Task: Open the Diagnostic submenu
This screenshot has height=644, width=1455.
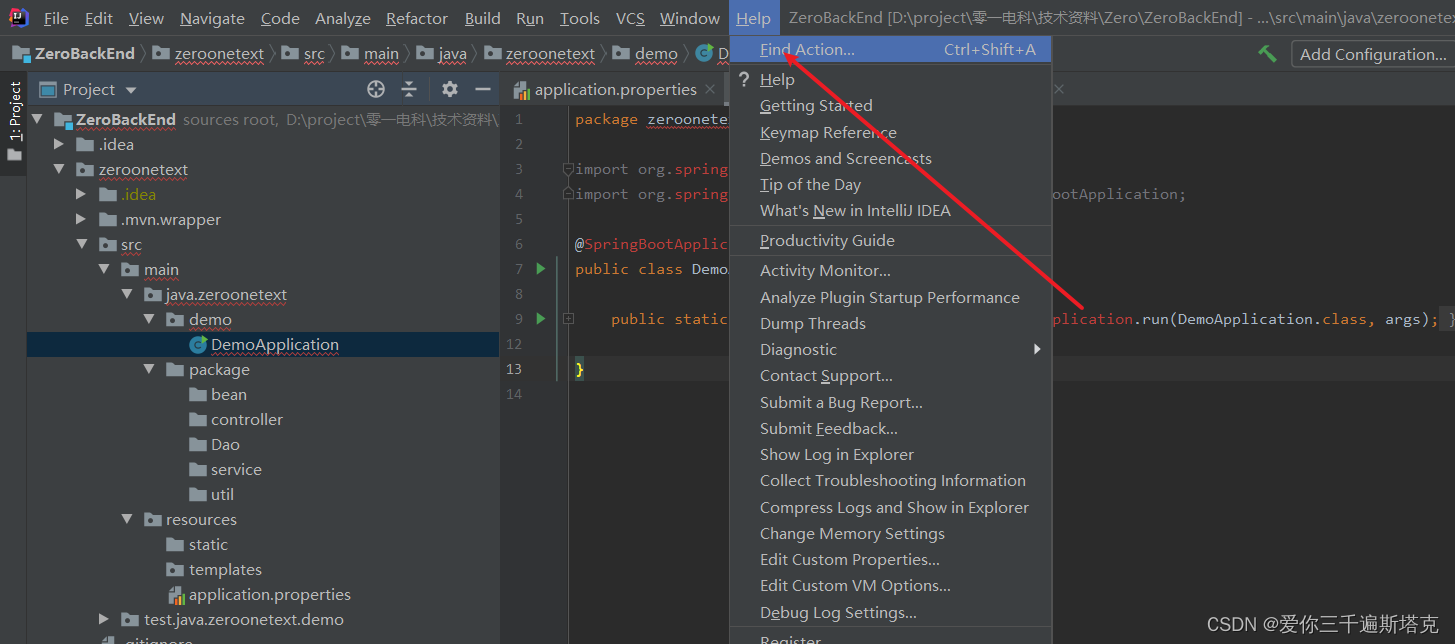Action: [890, 349]
